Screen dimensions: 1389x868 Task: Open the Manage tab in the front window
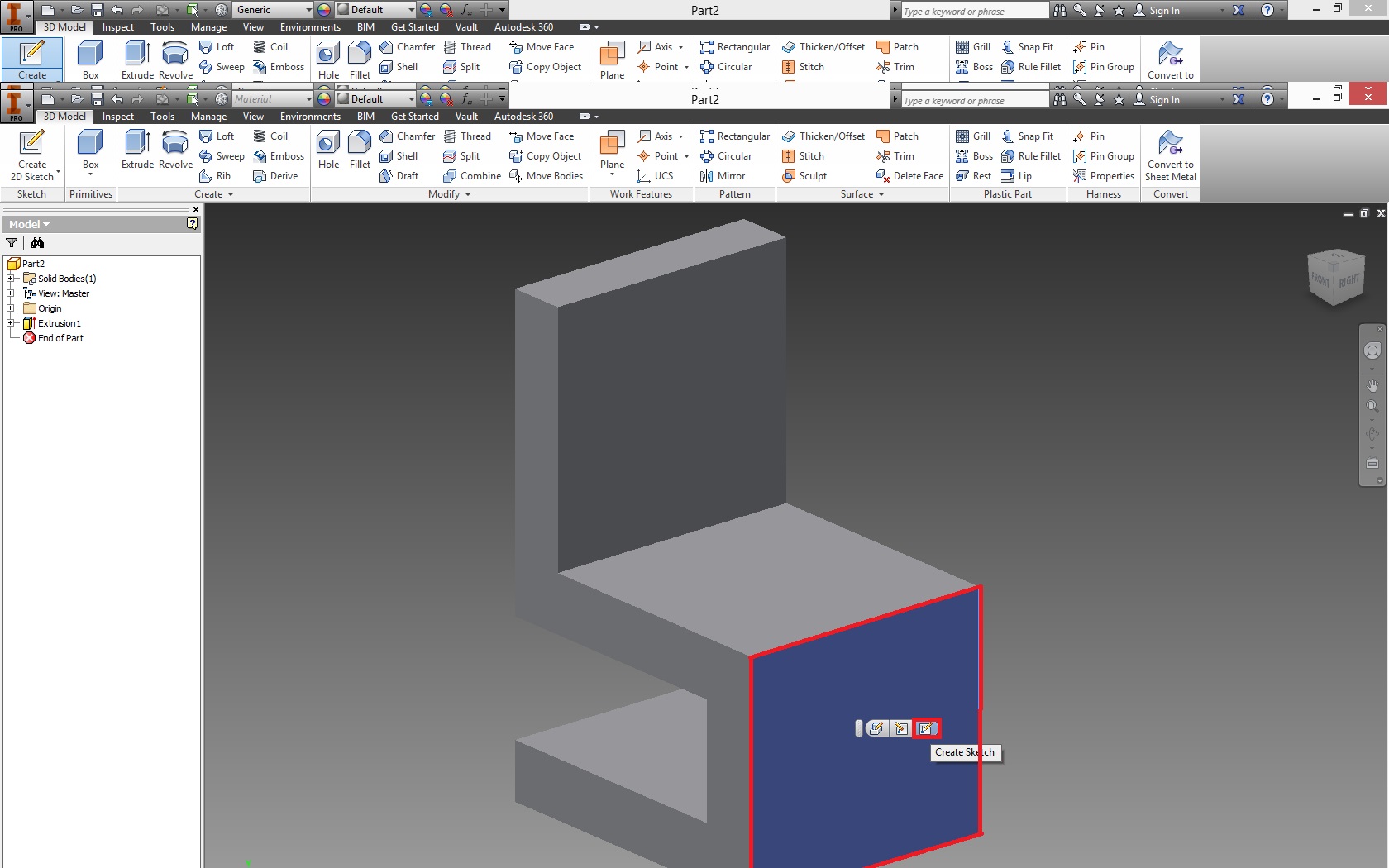point(208,117)
